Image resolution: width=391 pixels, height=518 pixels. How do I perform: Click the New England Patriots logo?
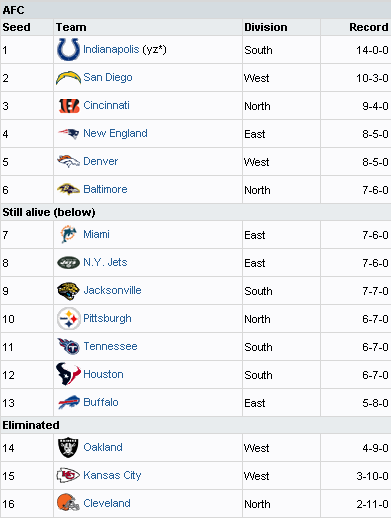pos(68,133)
